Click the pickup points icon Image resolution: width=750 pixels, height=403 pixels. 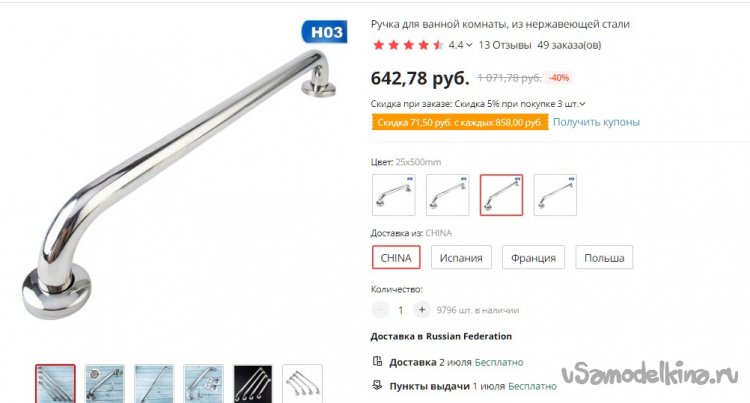377,385
